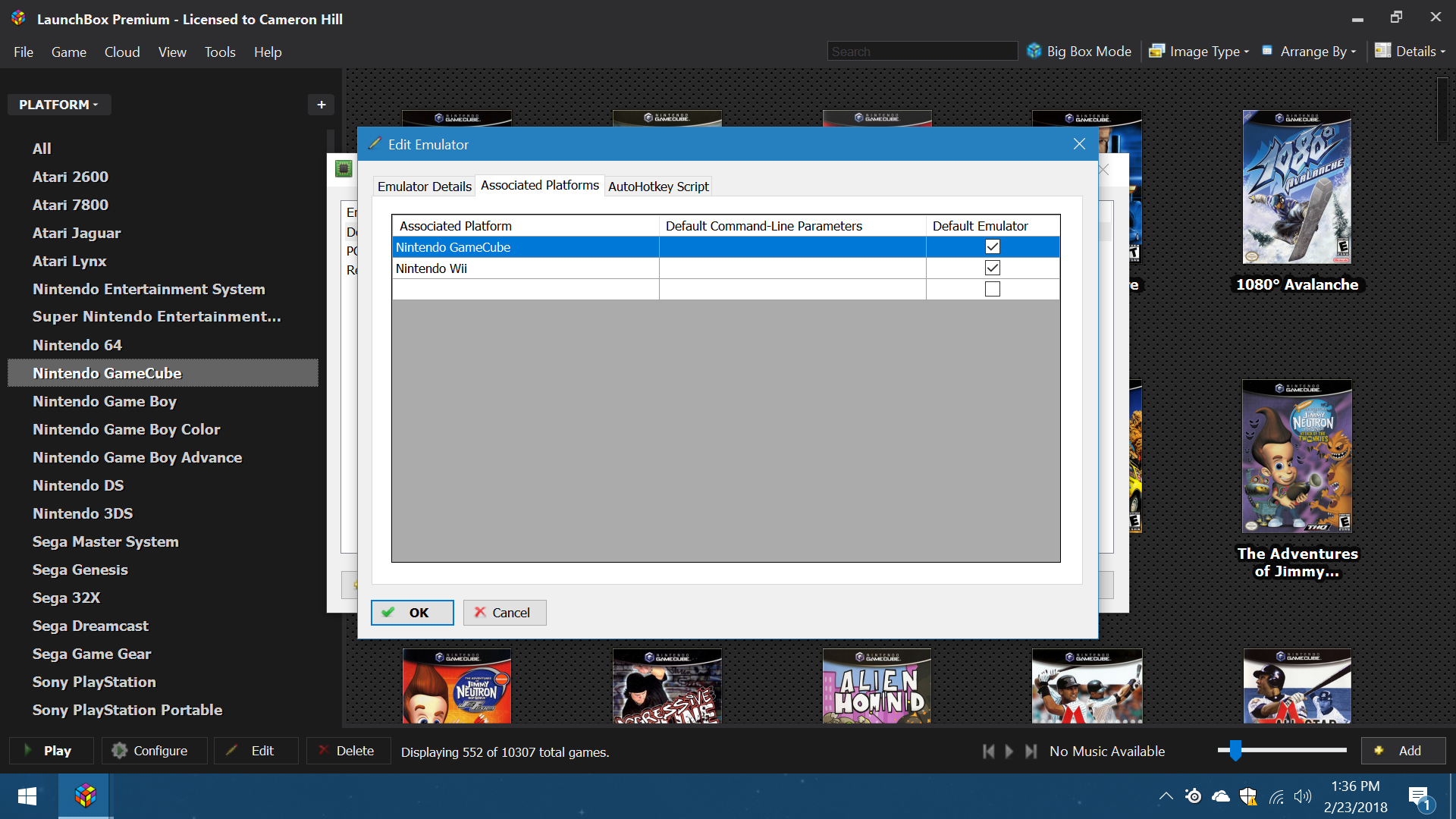Open the Help menu
Image resolution: width=1456 pixels, height=819 pixels.
pyautogui.click(x=268, y=52)
